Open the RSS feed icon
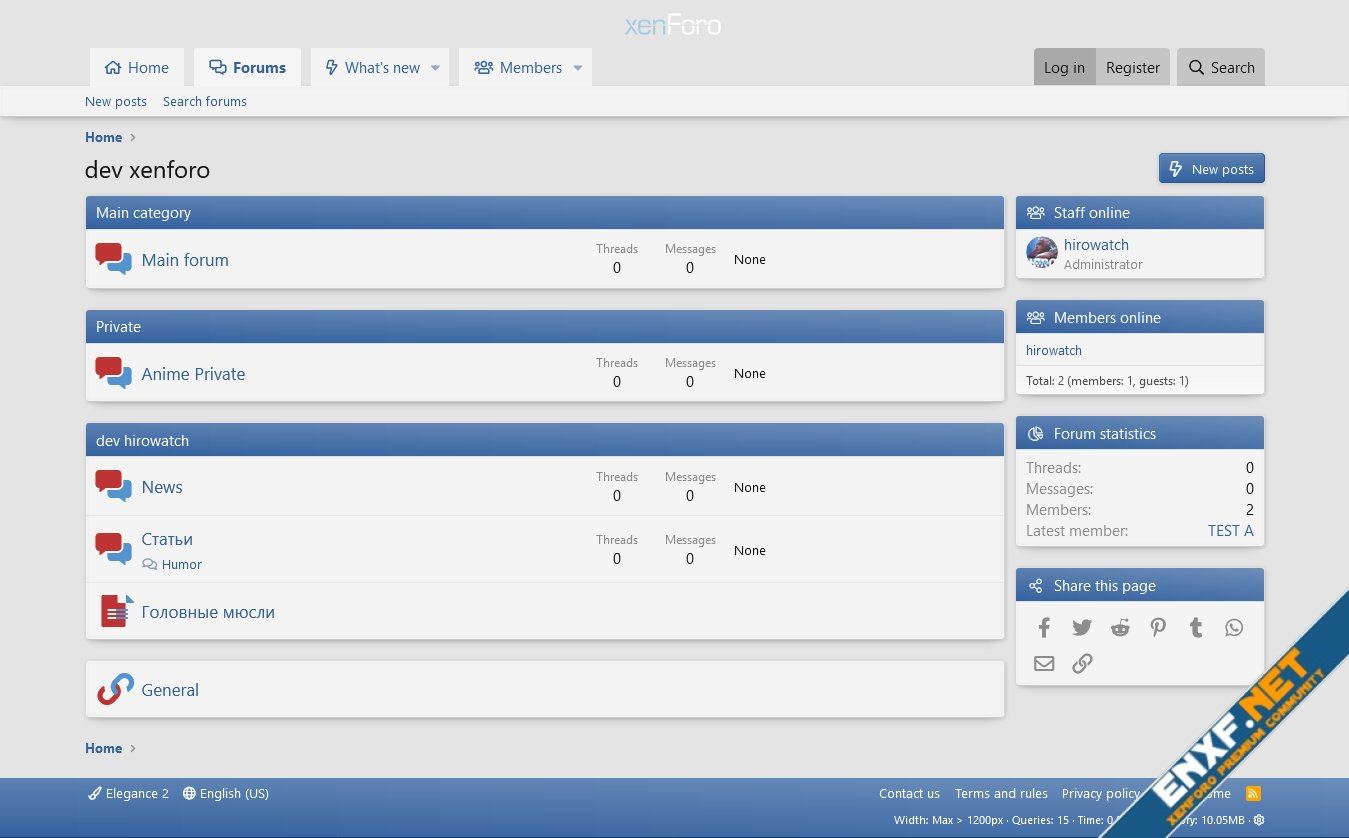 pos(1253,793)
